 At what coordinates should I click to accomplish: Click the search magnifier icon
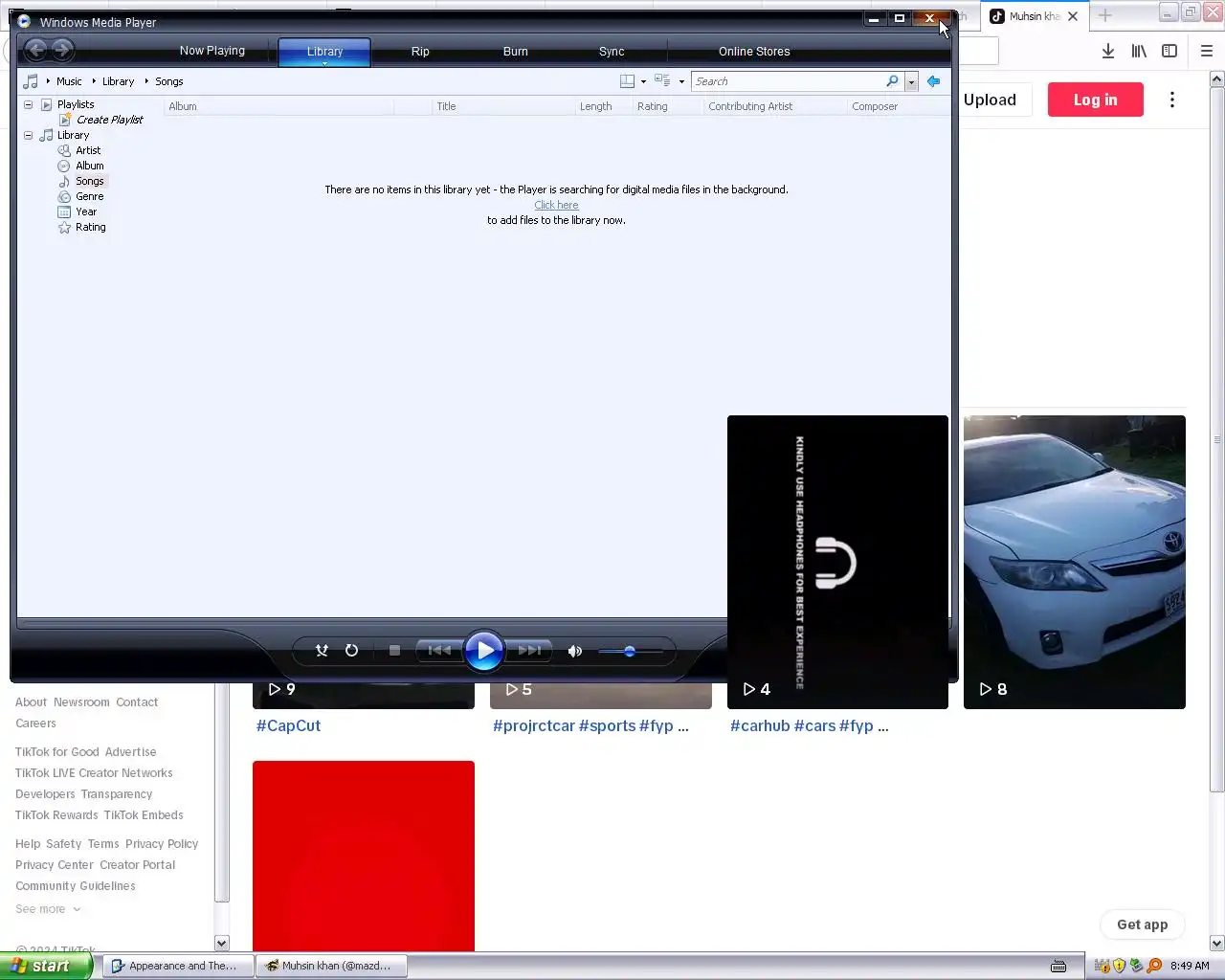[x=892, y=81]
